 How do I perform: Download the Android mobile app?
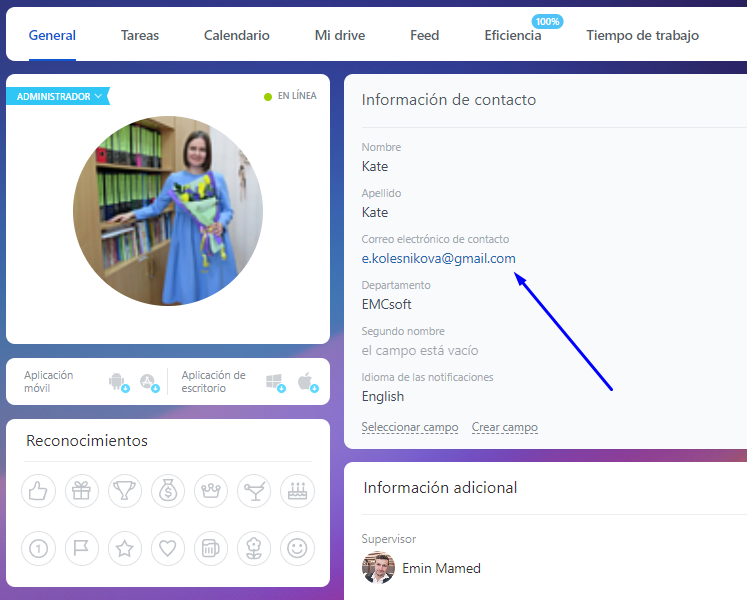point(118,381)
